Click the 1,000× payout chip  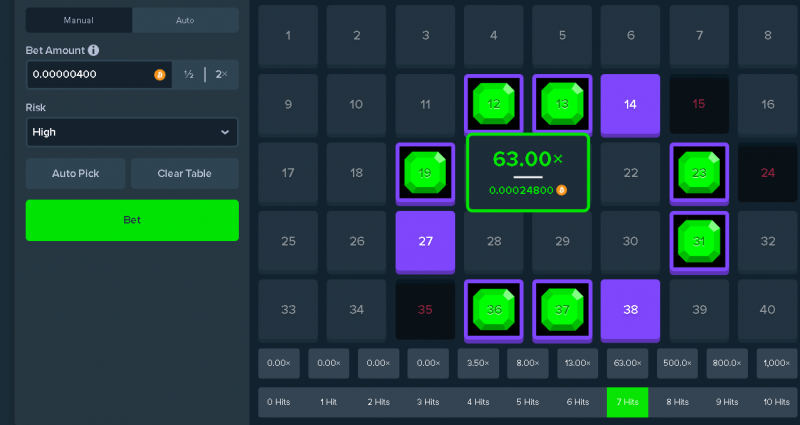pos(777,363)
